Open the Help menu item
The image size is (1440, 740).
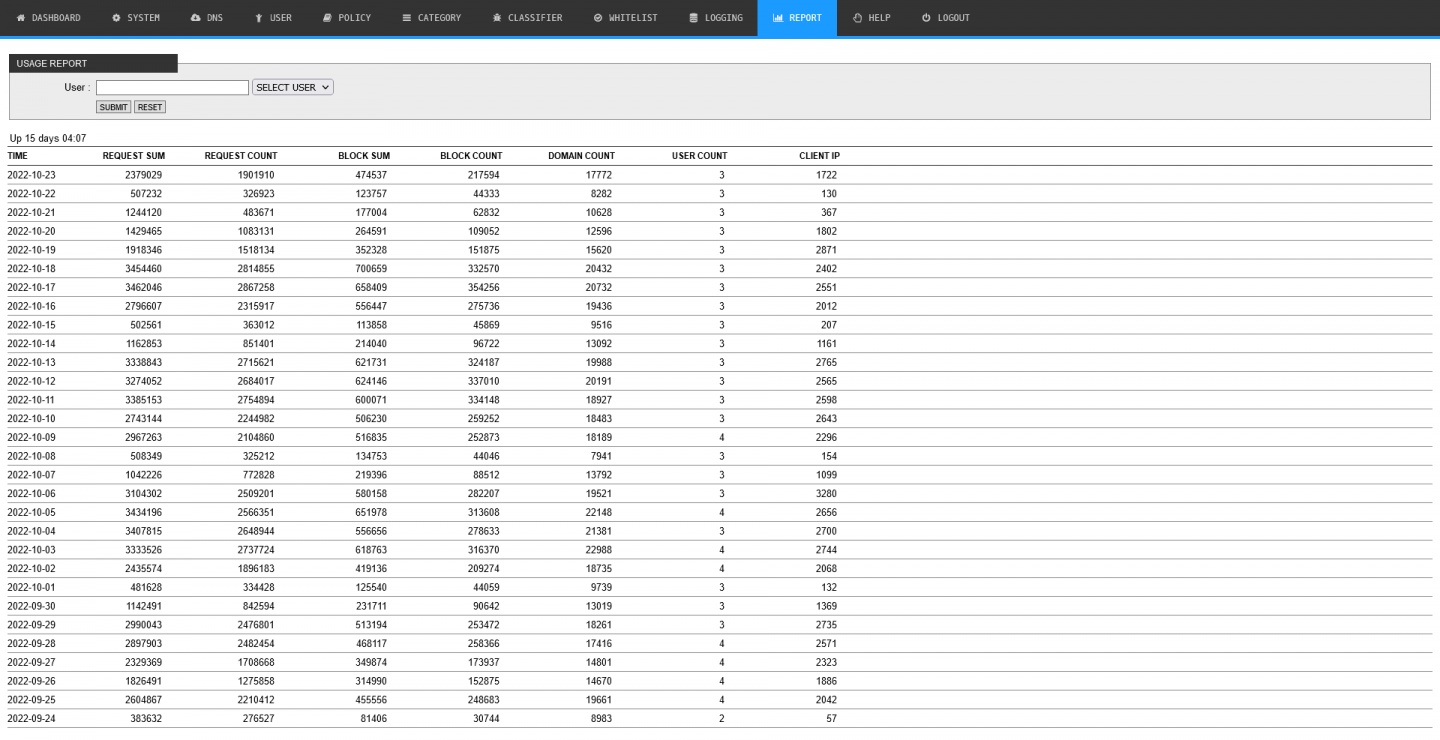[x=871, y=18]
